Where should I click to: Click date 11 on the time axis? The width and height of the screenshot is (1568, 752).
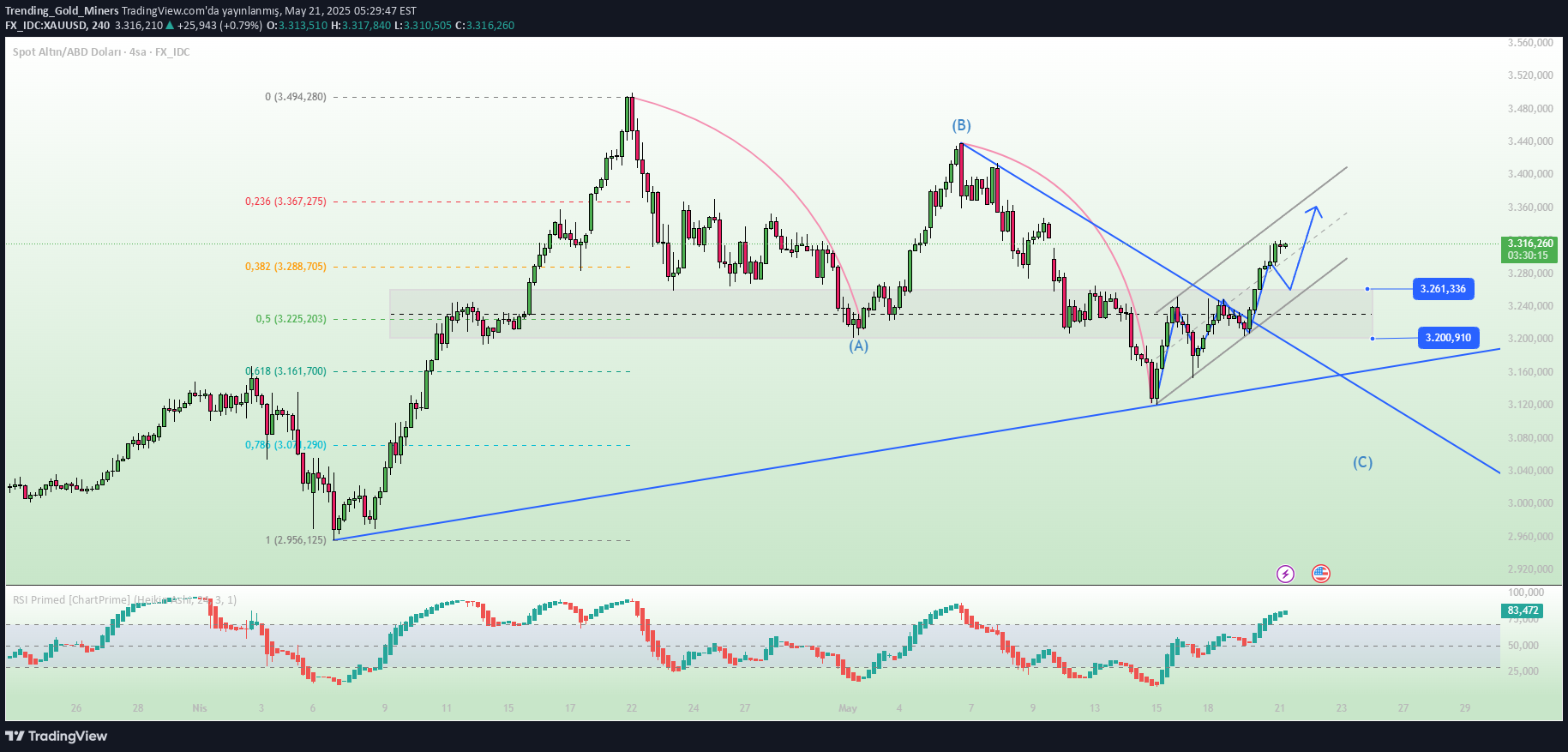[447, 708]
